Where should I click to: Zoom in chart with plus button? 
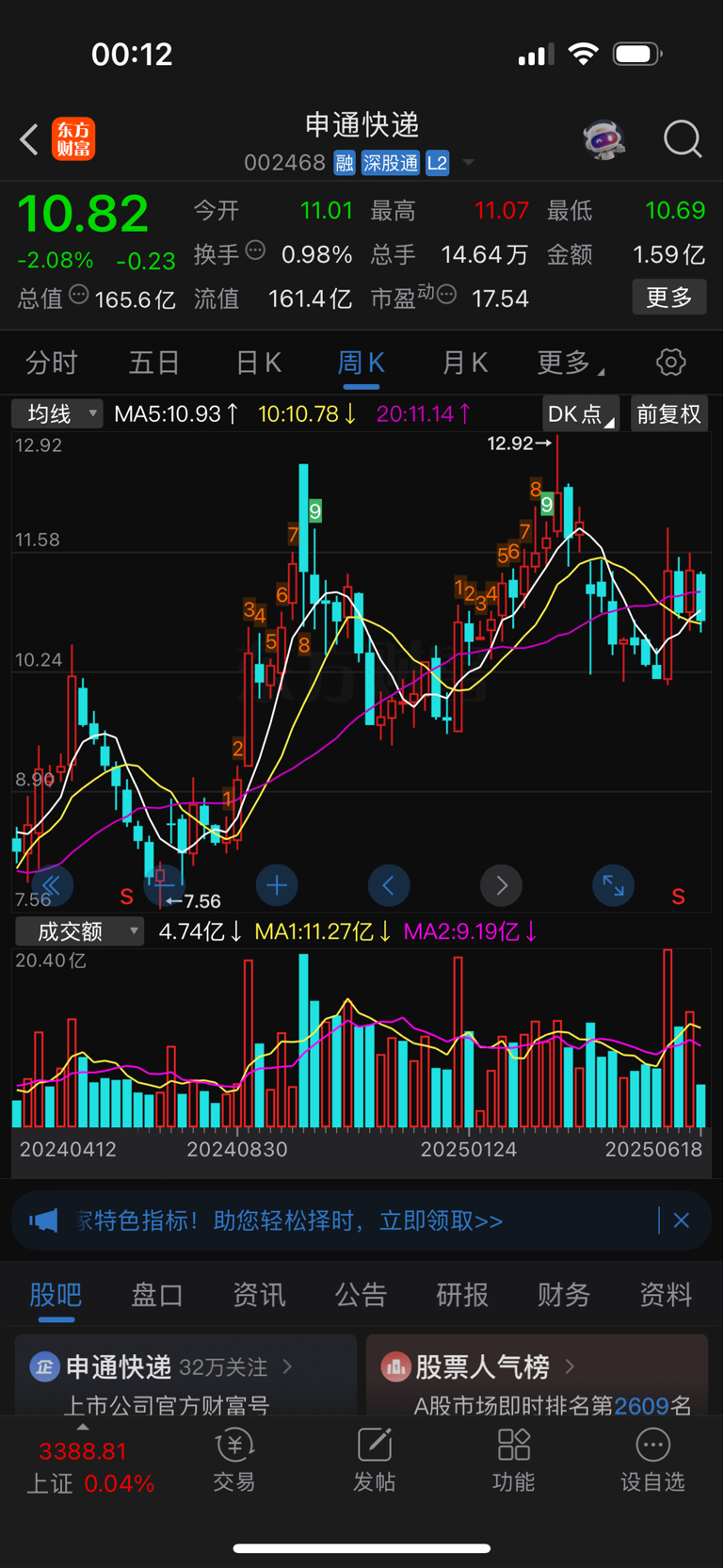pyautogui.click(x=277, y=885)
